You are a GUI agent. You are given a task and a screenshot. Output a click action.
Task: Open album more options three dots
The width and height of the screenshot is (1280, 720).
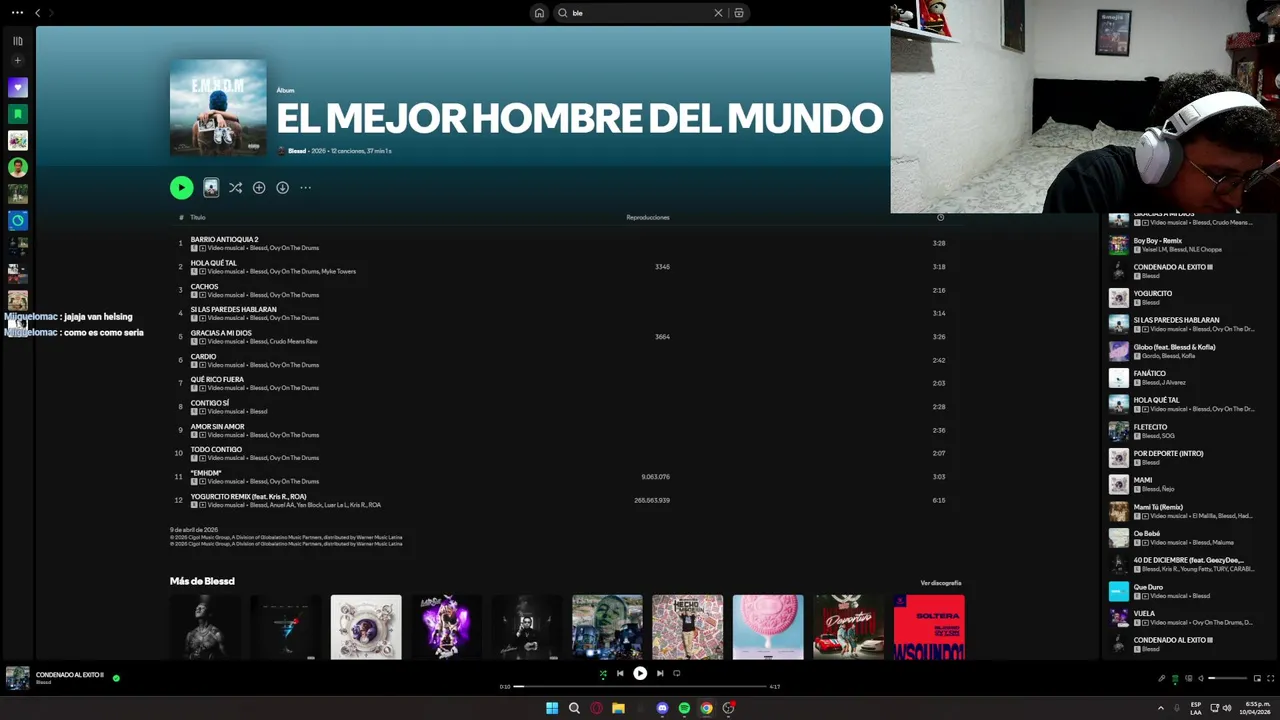306,187
